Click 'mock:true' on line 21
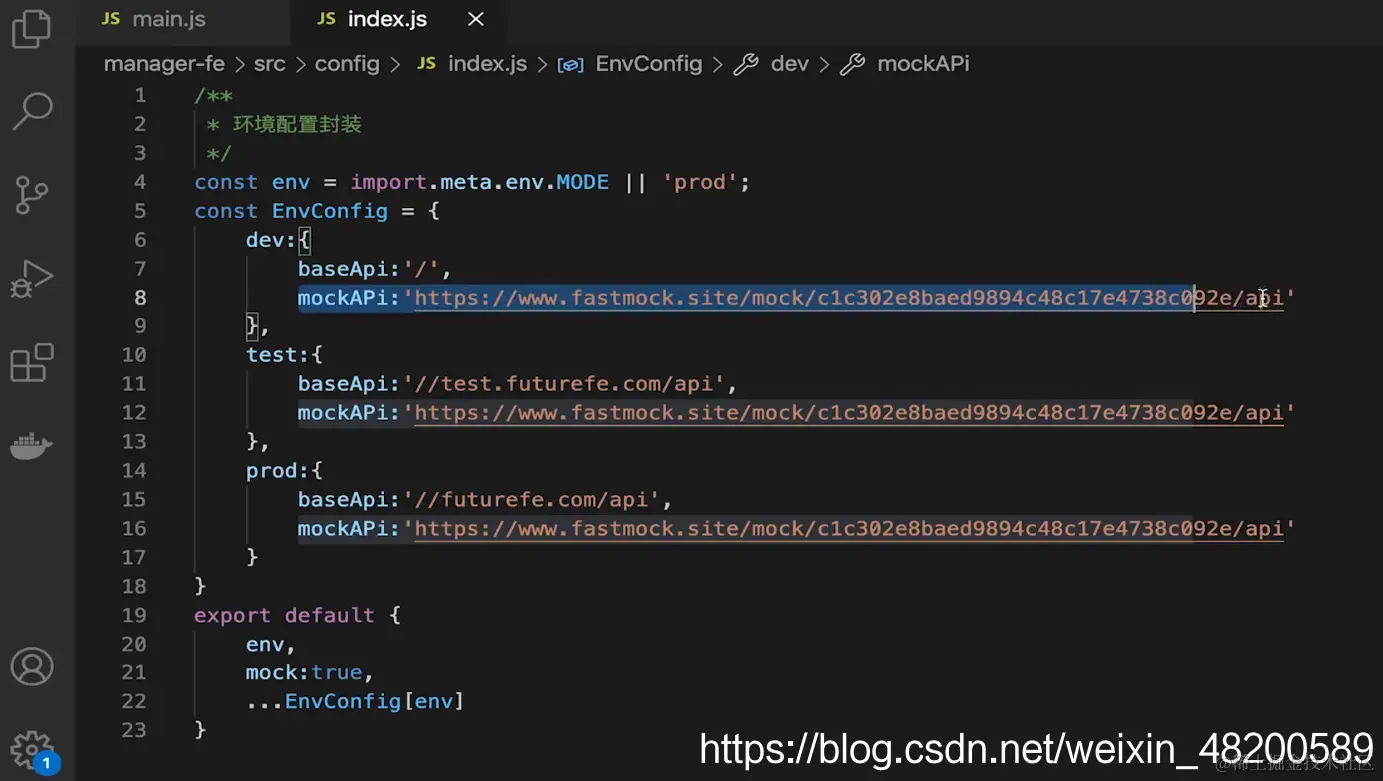The width and height of the screenshot is (1383, 781). 304,673
